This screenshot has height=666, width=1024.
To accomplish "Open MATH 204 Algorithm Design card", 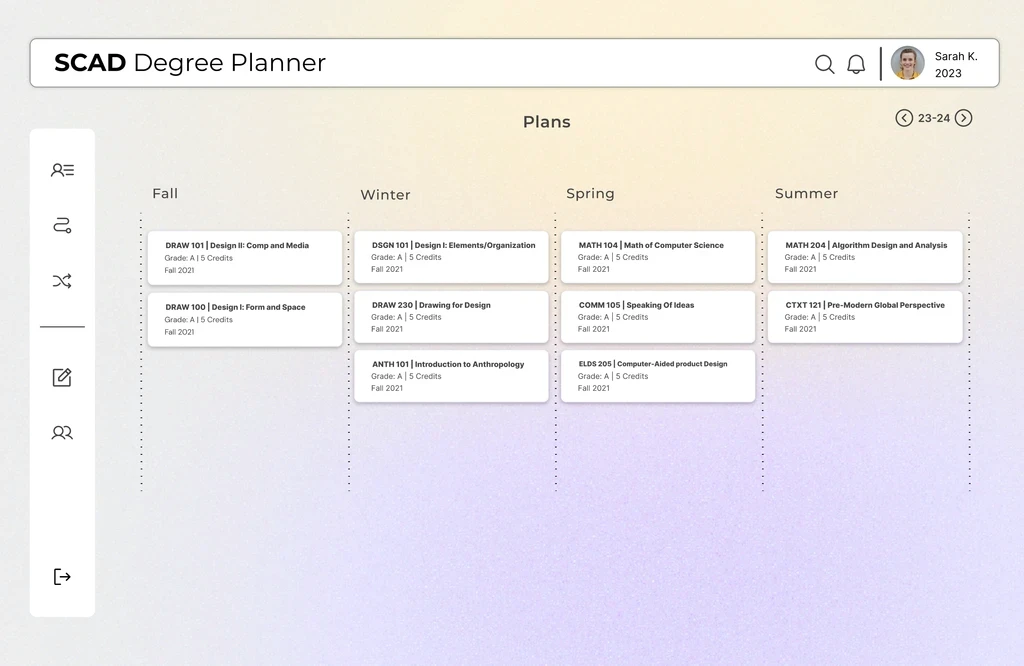I will [x=865, y=257].
